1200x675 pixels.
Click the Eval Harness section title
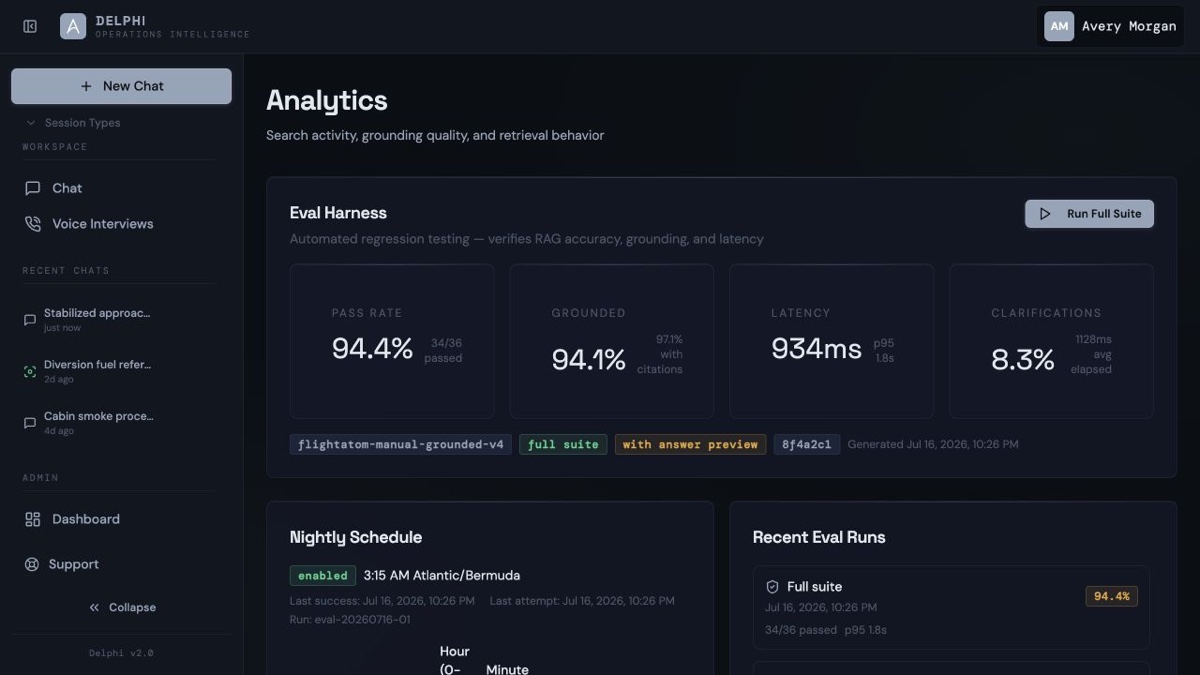(x=338, y=213)
